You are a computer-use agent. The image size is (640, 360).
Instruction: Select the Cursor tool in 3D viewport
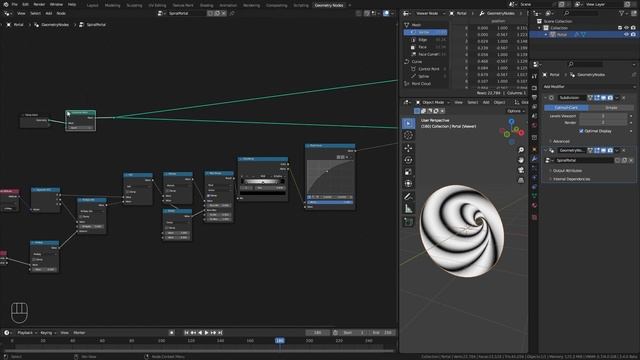409,136
